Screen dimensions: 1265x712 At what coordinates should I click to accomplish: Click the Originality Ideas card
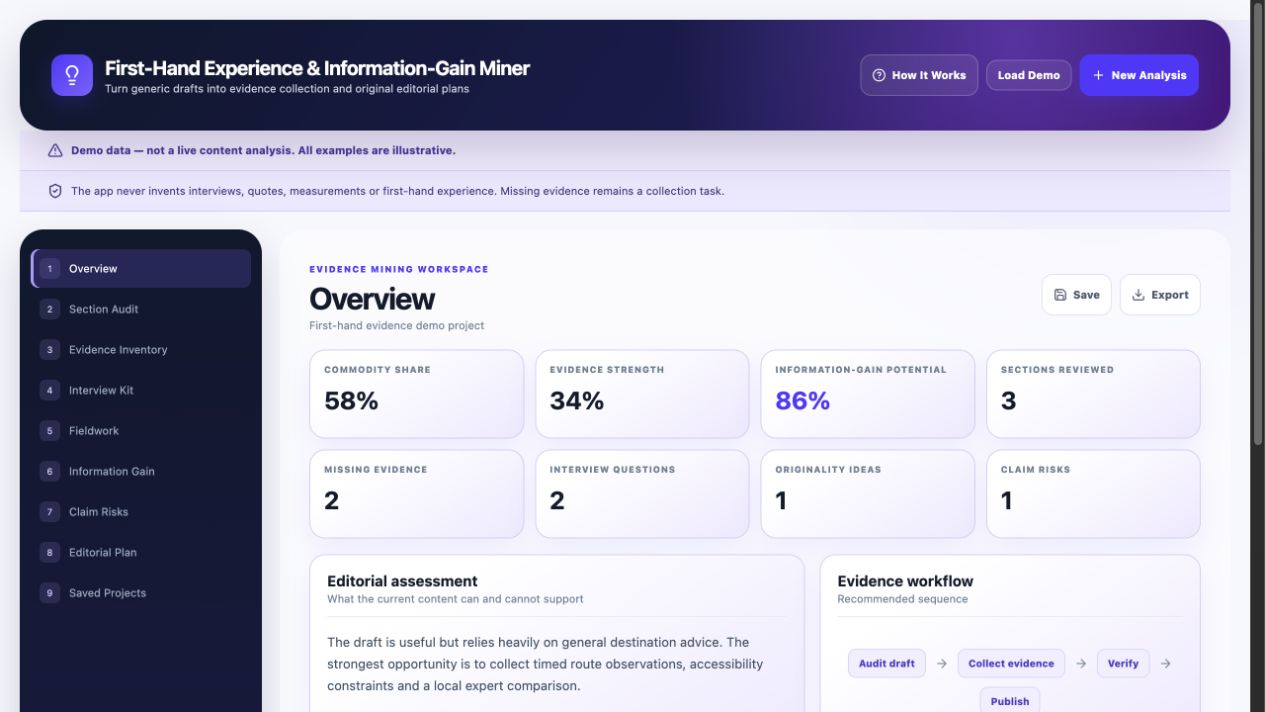coord(868,494)
